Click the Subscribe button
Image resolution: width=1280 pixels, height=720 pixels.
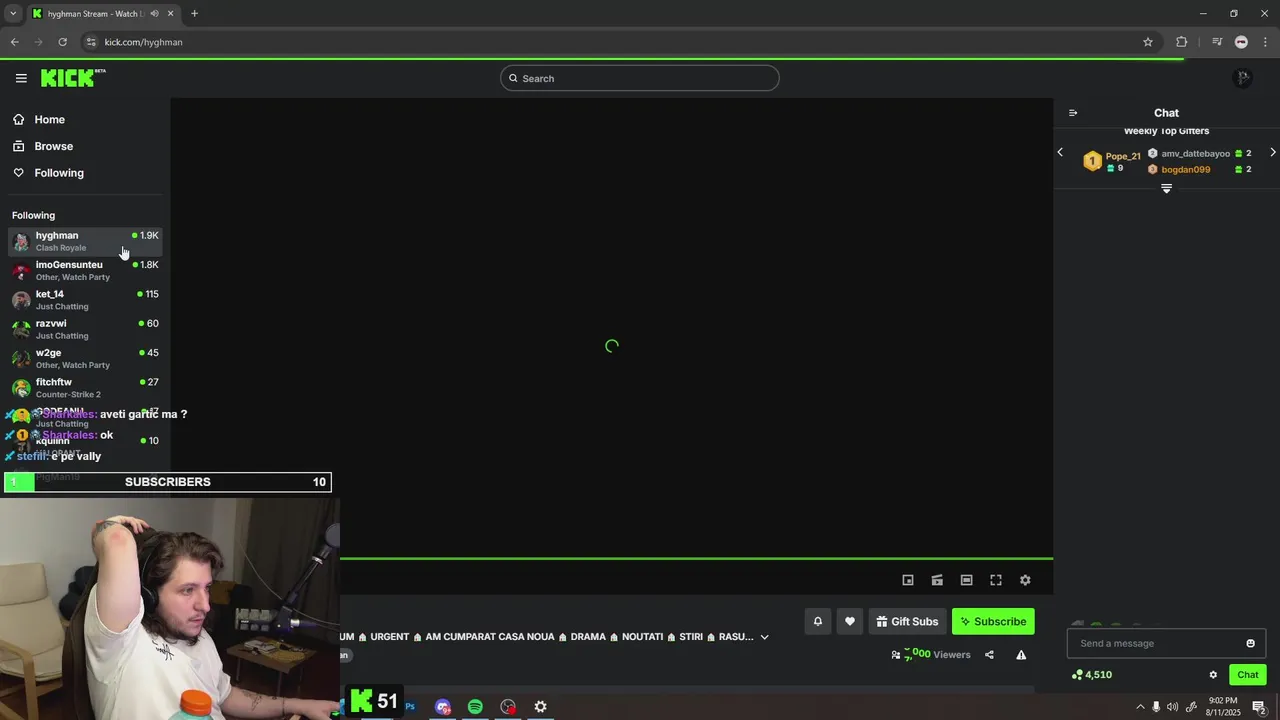[993, 621]
